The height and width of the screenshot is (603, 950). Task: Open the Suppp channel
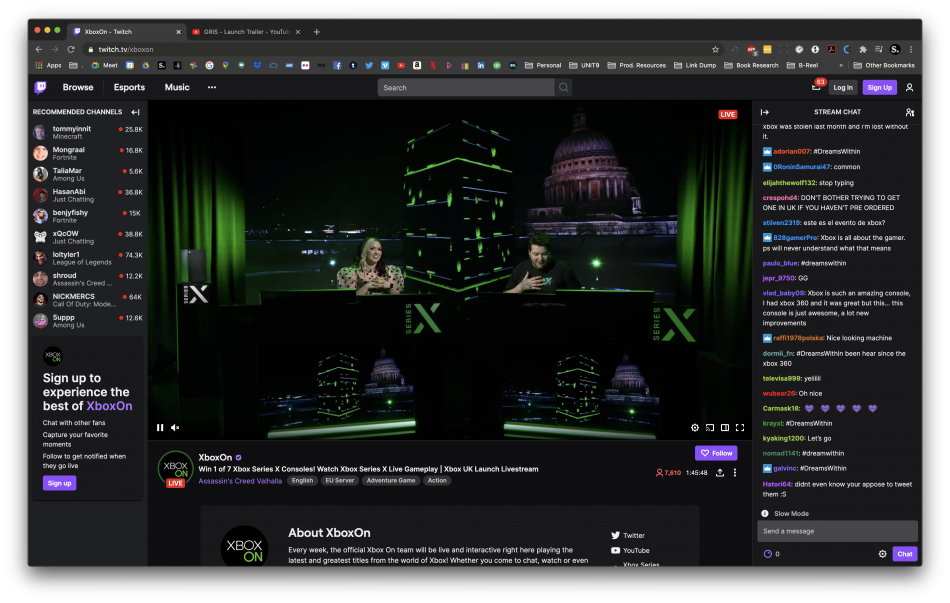(88, 321)
